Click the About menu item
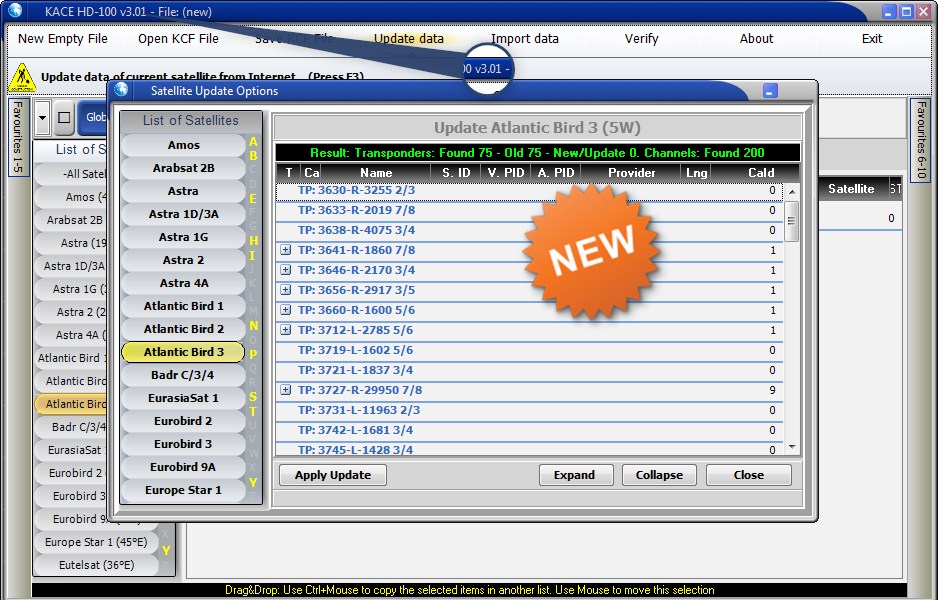This screenshot has width=938, height=600. [x=756, y=39]
